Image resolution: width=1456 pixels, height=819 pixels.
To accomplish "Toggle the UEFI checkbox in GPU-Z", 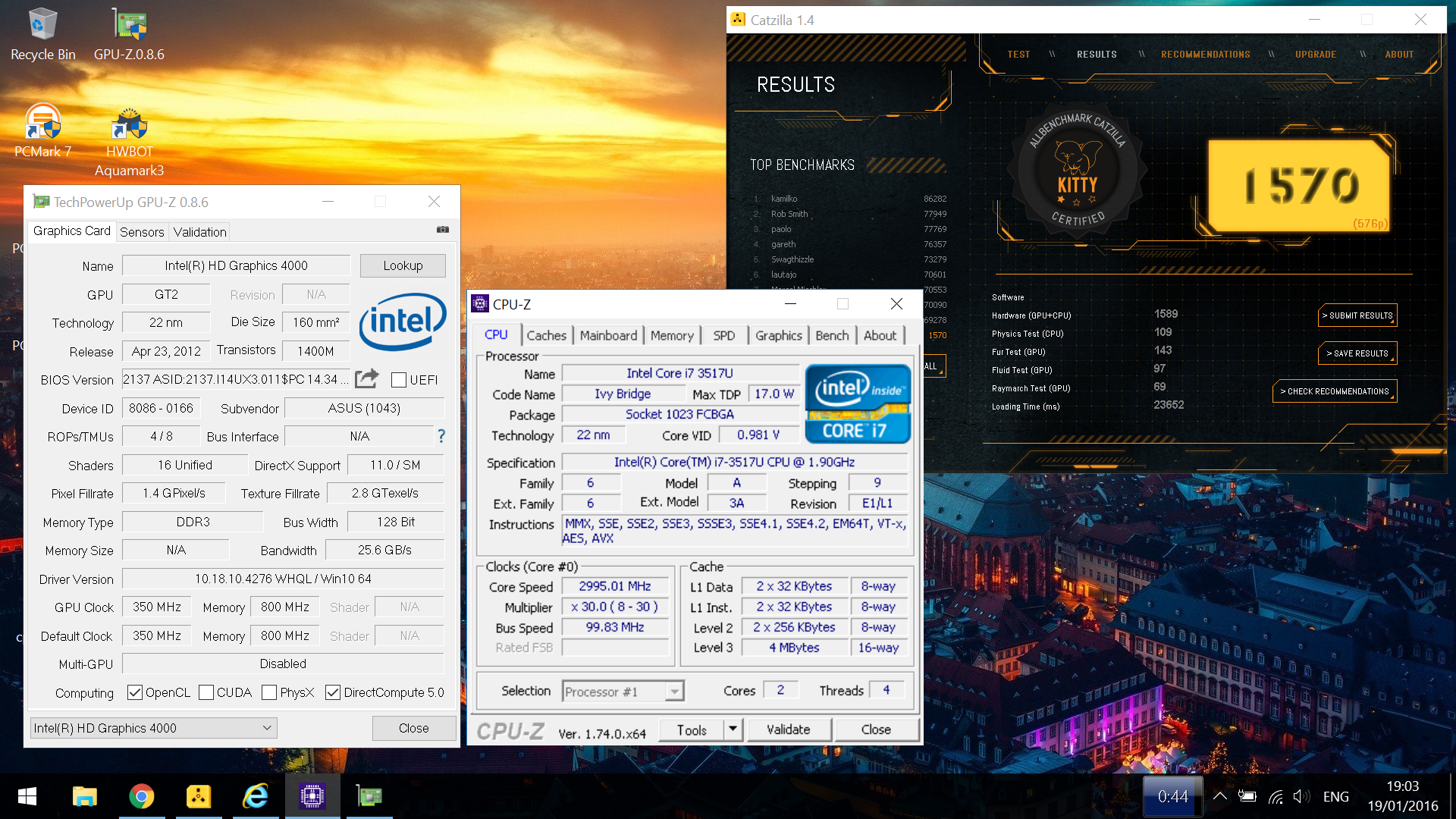I will pos(399,380).
